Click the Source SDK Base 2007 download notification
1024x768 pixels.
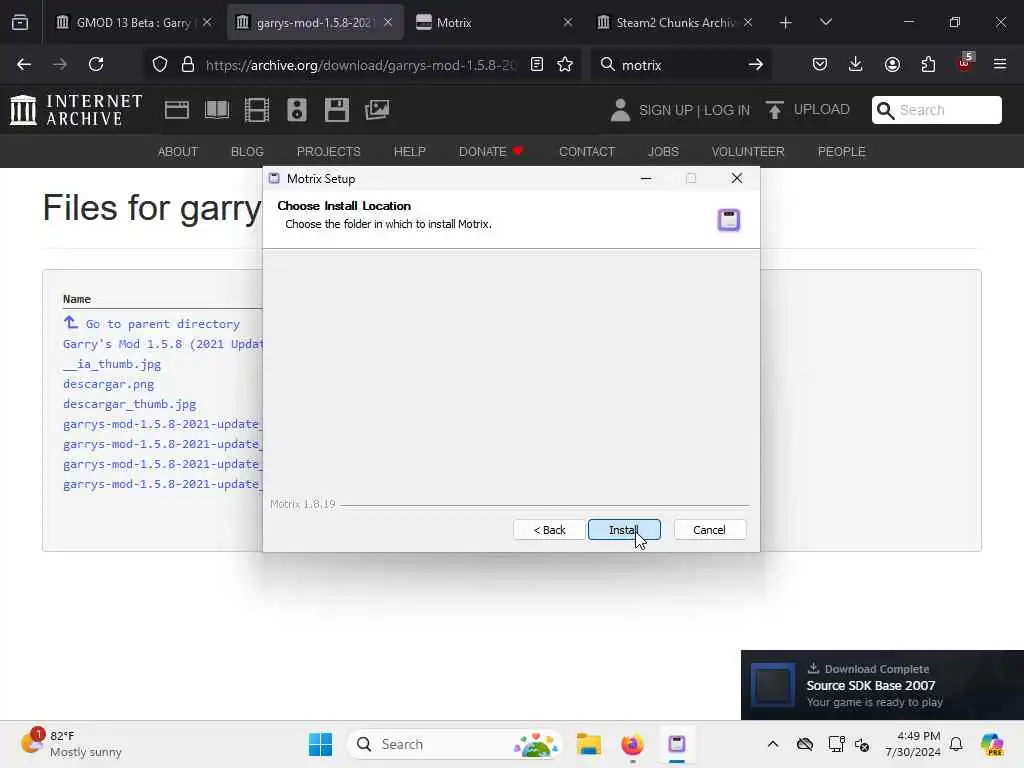click(882, 685)
